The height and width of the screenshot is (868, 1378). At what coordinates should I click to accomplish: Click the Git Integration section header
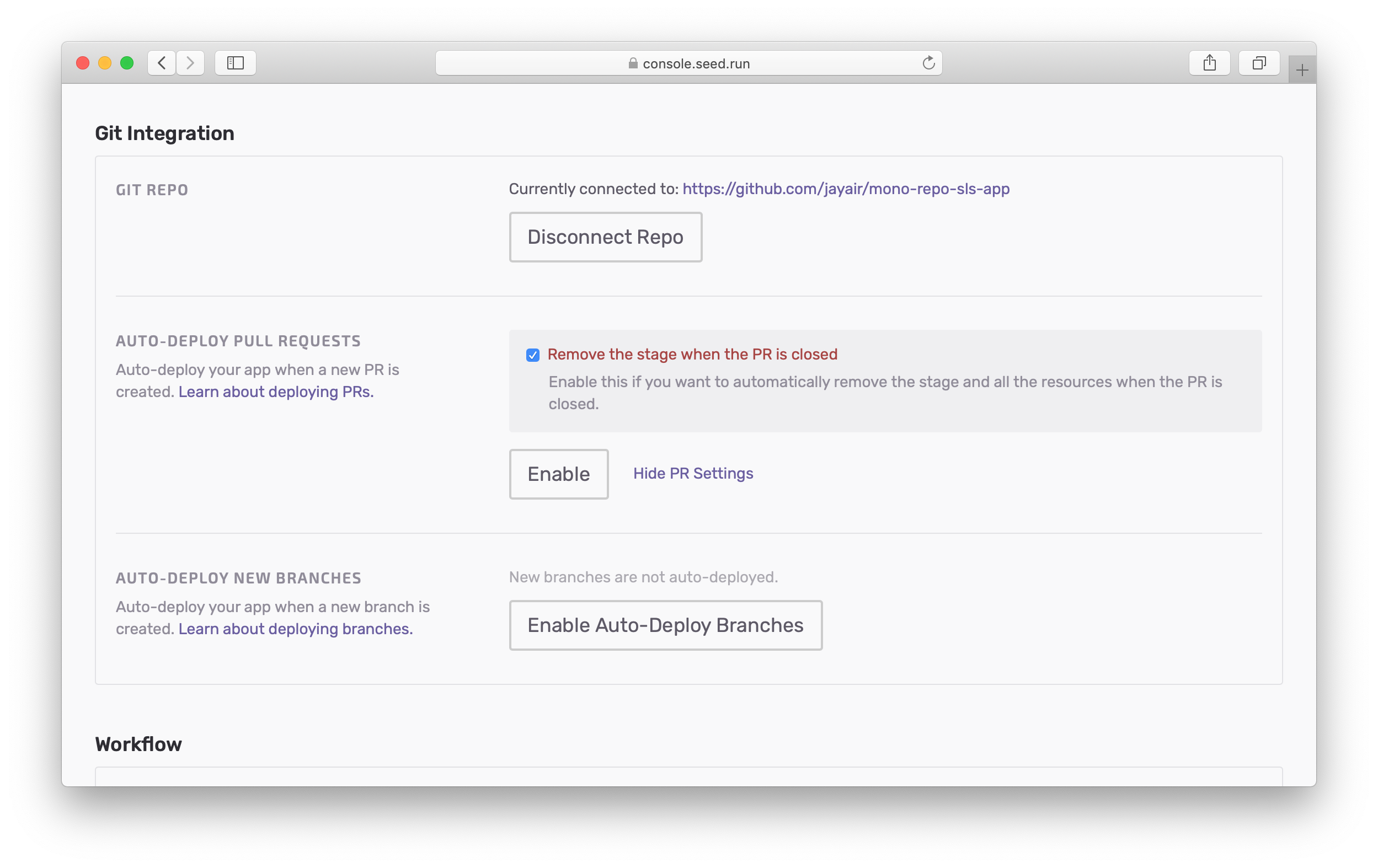point(164,133)
